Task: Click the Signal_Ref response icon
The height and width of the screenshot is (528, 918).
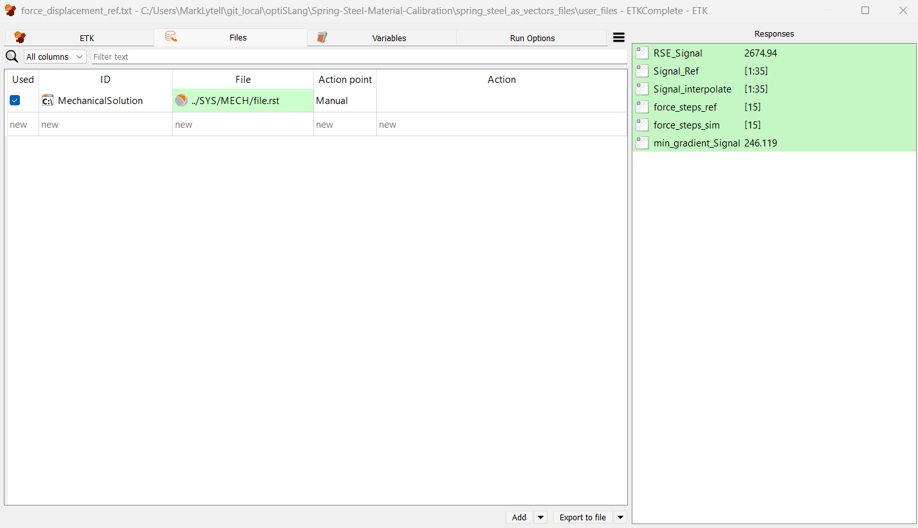Action: tap(643, 71)
